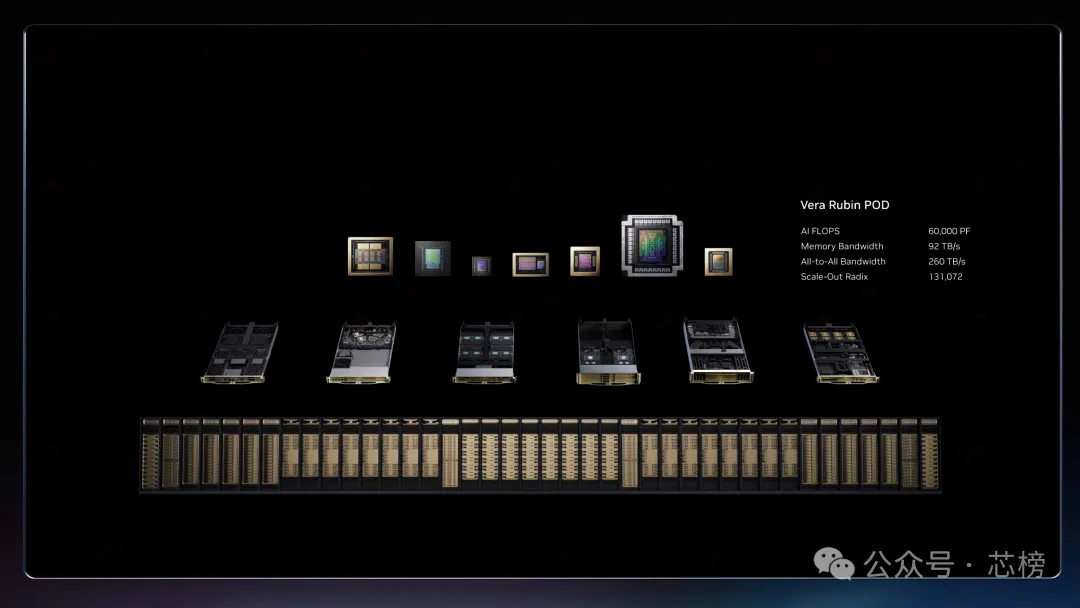Select the smallest purple chip image
Image resolution: width=1080 pixels, height=608 pixels.
pyautogui.click(x=481, y=266)
